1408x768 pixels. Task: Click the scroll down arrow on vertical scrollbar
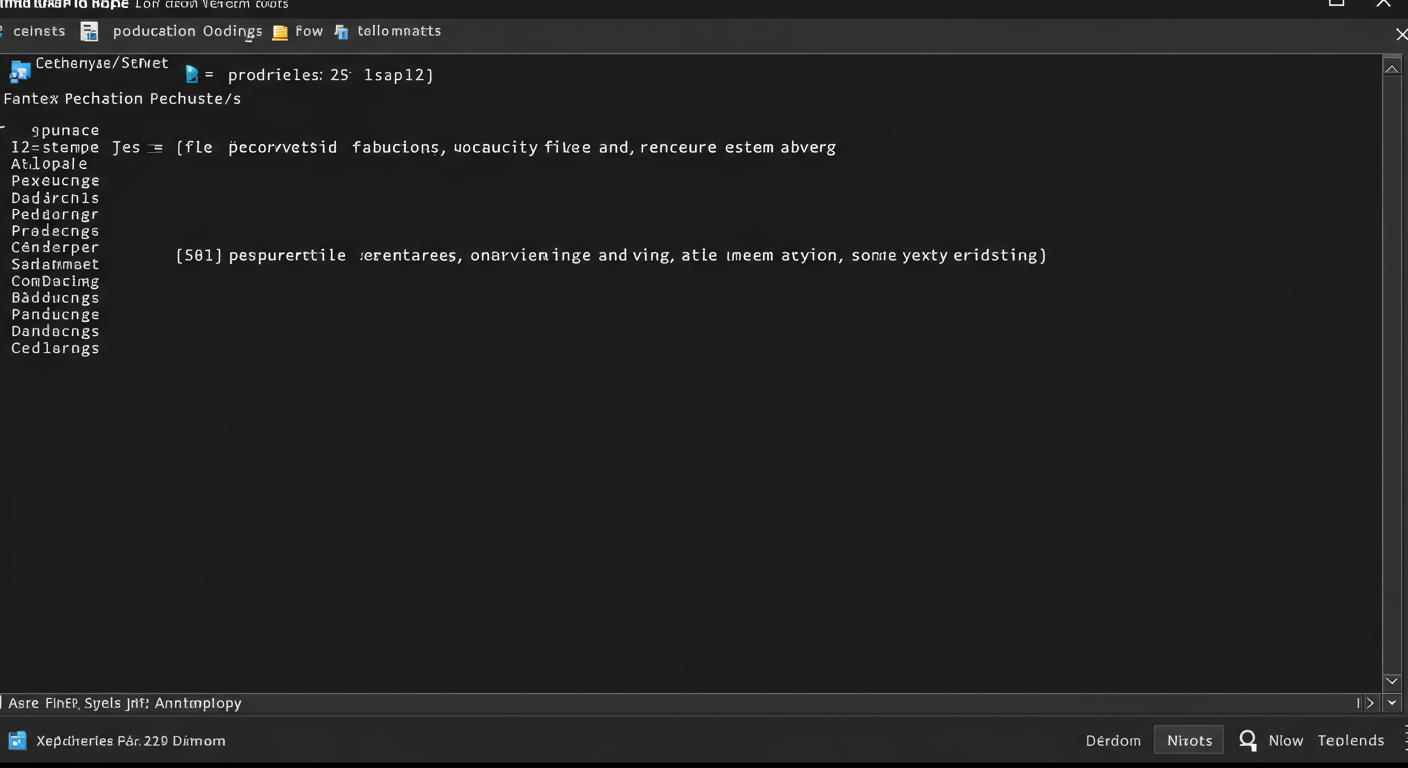(x=1392, y=681)
